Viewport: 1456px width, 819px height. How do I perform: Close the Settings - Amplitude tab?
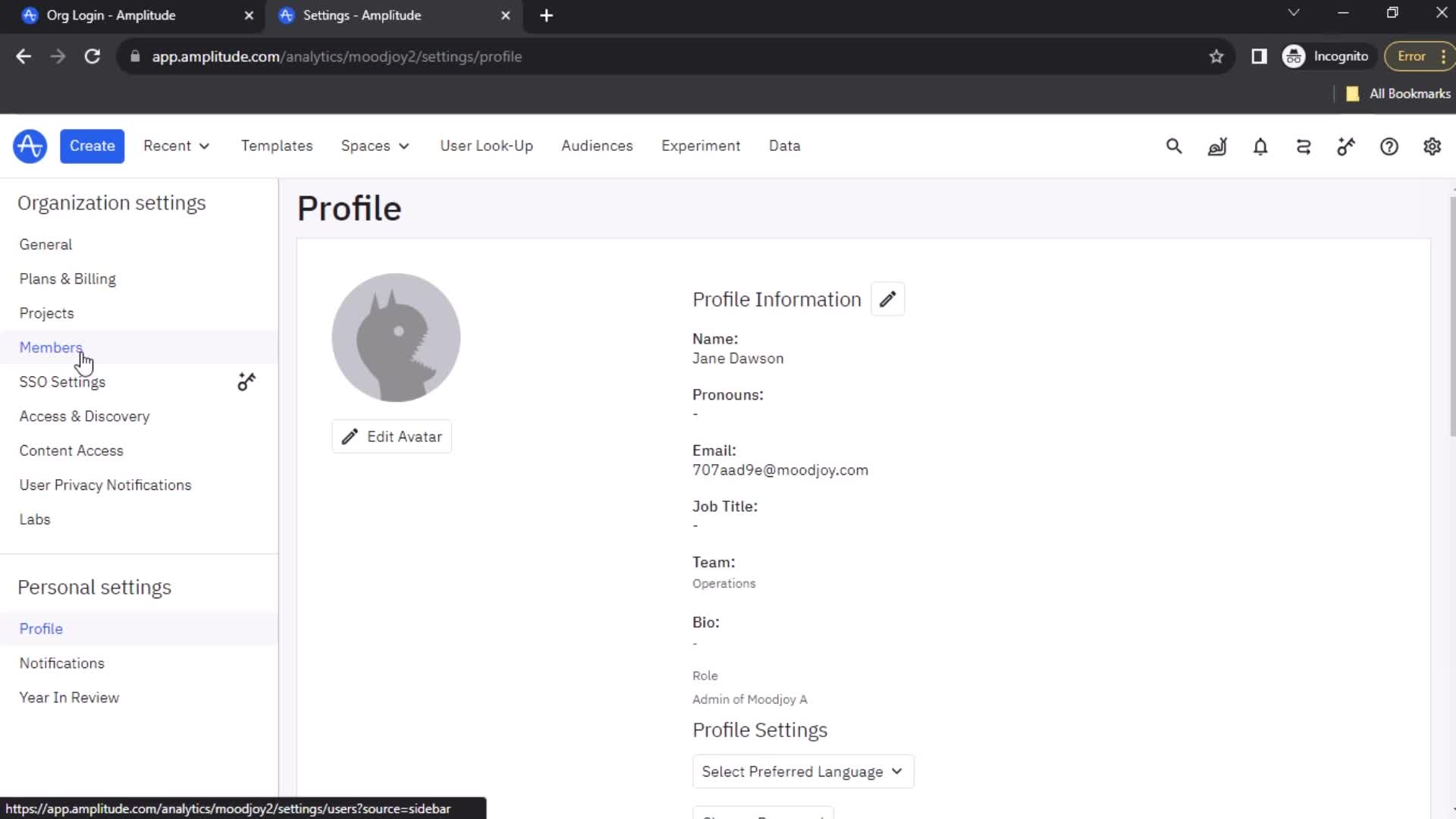pos(506,15)
